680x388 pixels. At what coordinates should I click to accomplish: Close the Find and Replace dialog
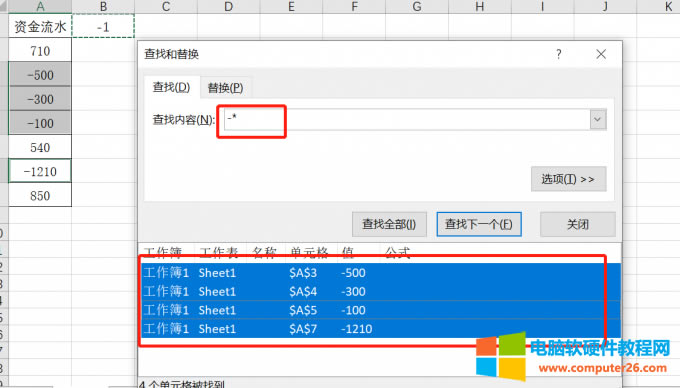tap(601, 54)
